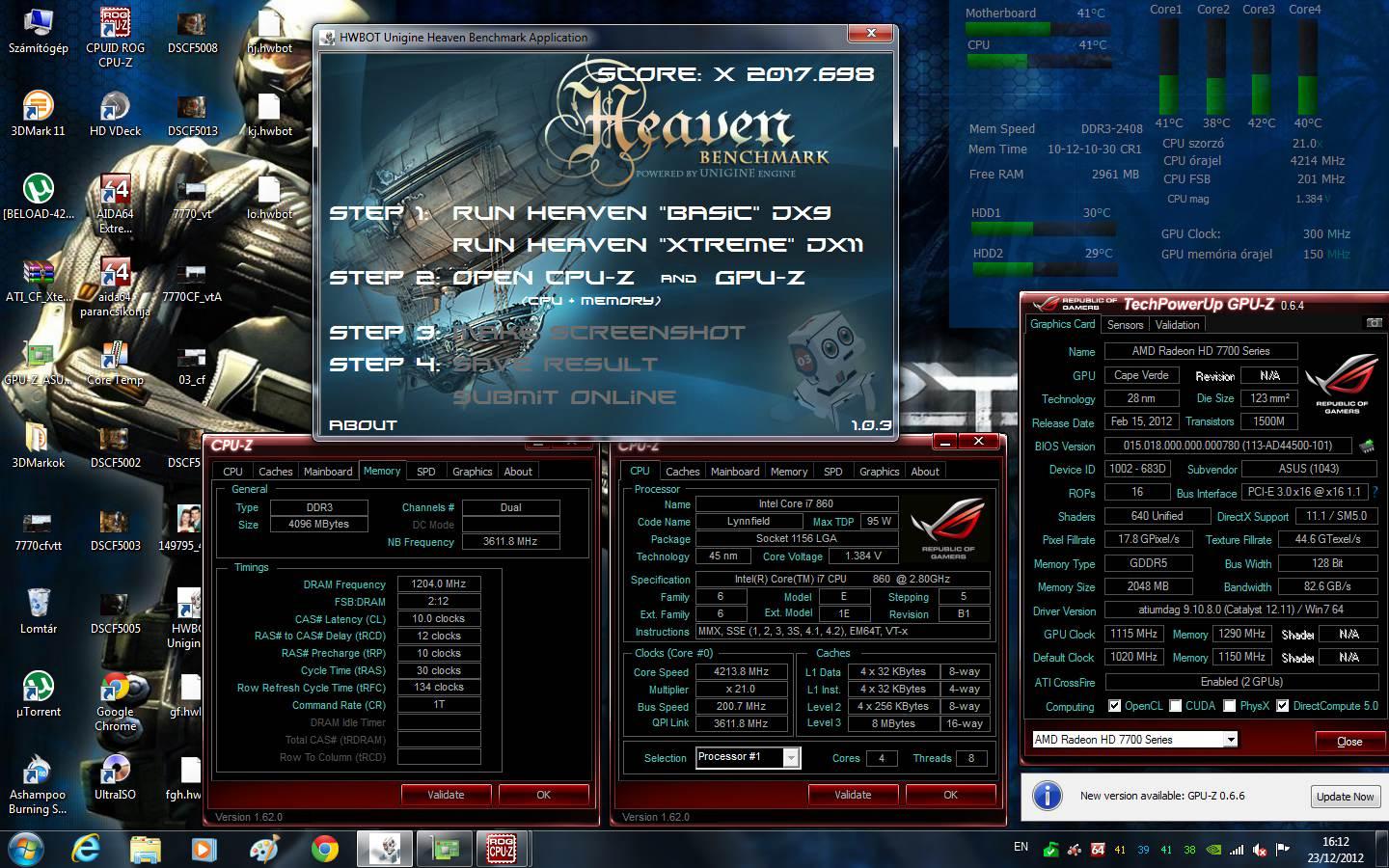Click the taskbar clock showing 16:12
Screen dimensions: 1389x868
[x=1336, y=849]
